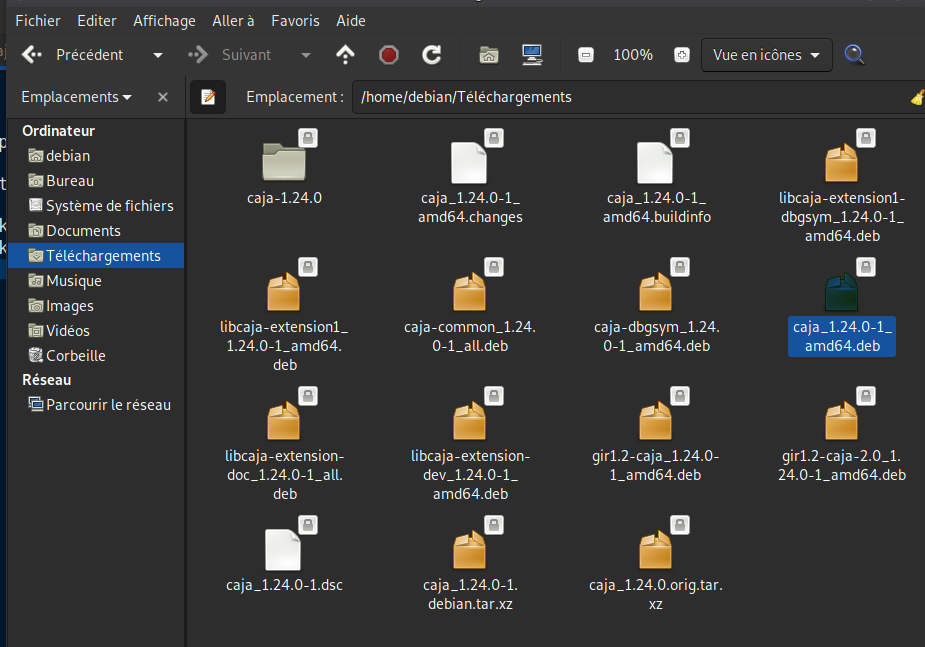Open the Fichier menu
This screenshot has height=647, width=925.
[x=38, y=21]
